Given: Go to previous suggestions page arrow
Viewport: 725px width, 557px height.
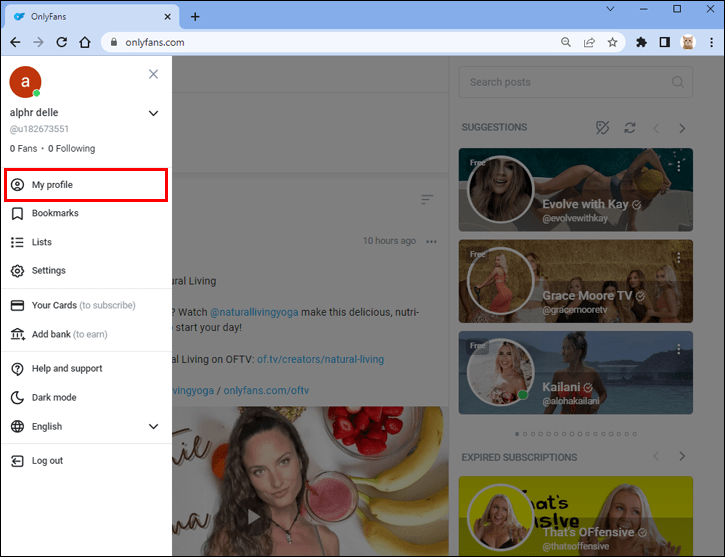Looking at the screenshot, I should (x=656, y=128).
